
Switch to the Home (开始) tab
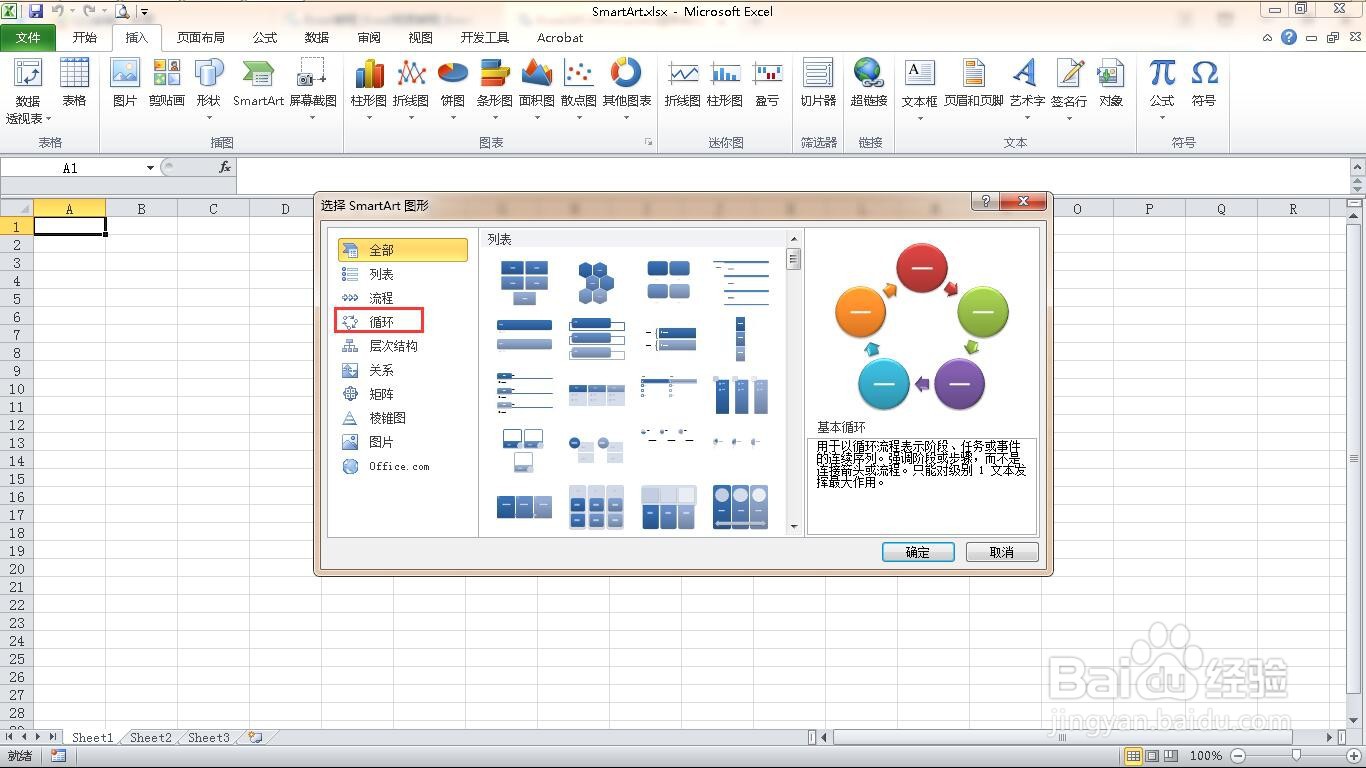pos(85,38)
